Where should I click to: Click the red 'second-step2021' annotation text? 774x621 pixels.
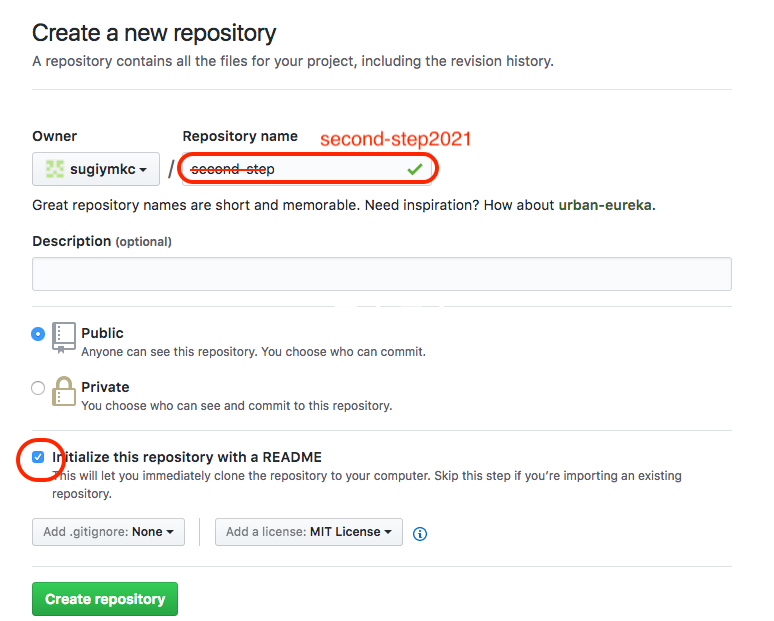coord(395,139)
